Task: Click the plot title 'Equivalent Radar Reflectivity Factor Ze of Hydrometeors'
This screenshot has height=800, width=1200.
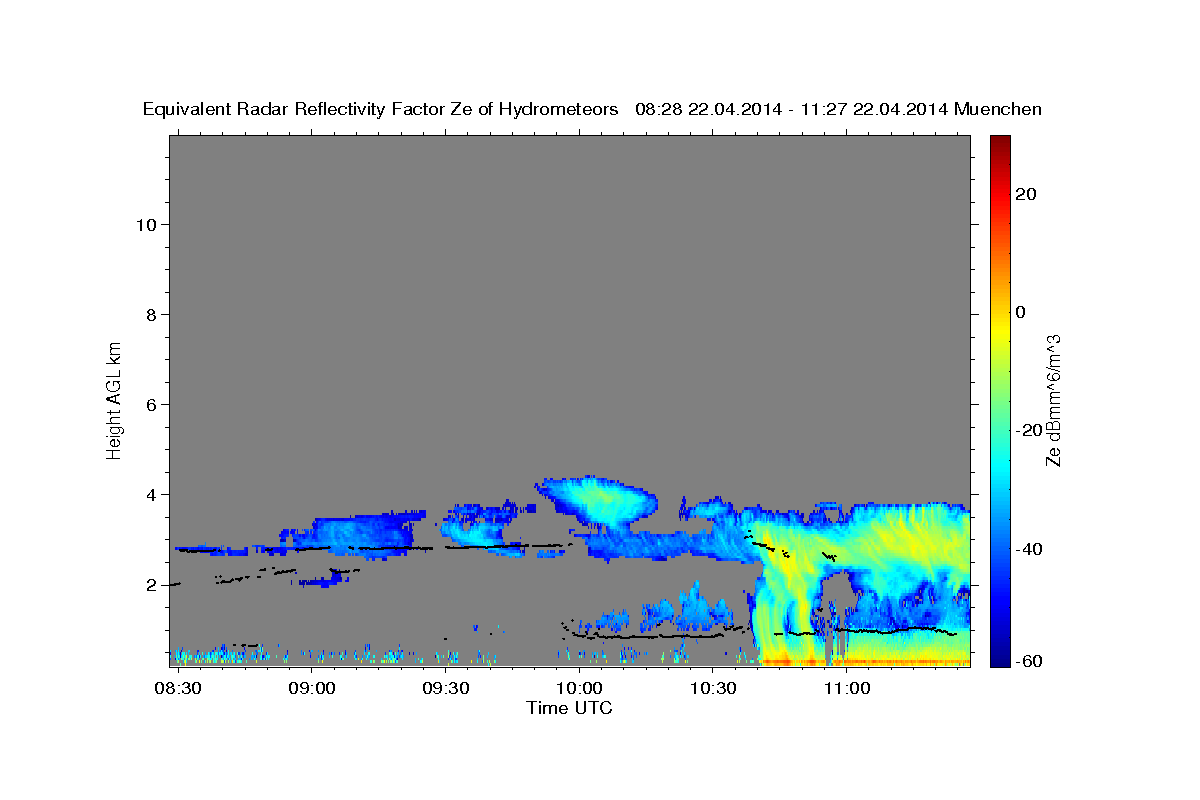Action: coord(381,110)
